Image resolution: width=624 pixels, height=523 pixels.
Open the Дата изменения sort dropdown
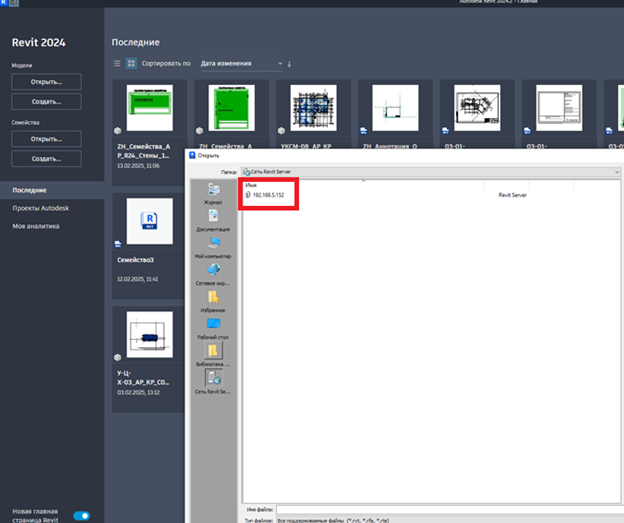pyautogui.click(x=241, y=64)
